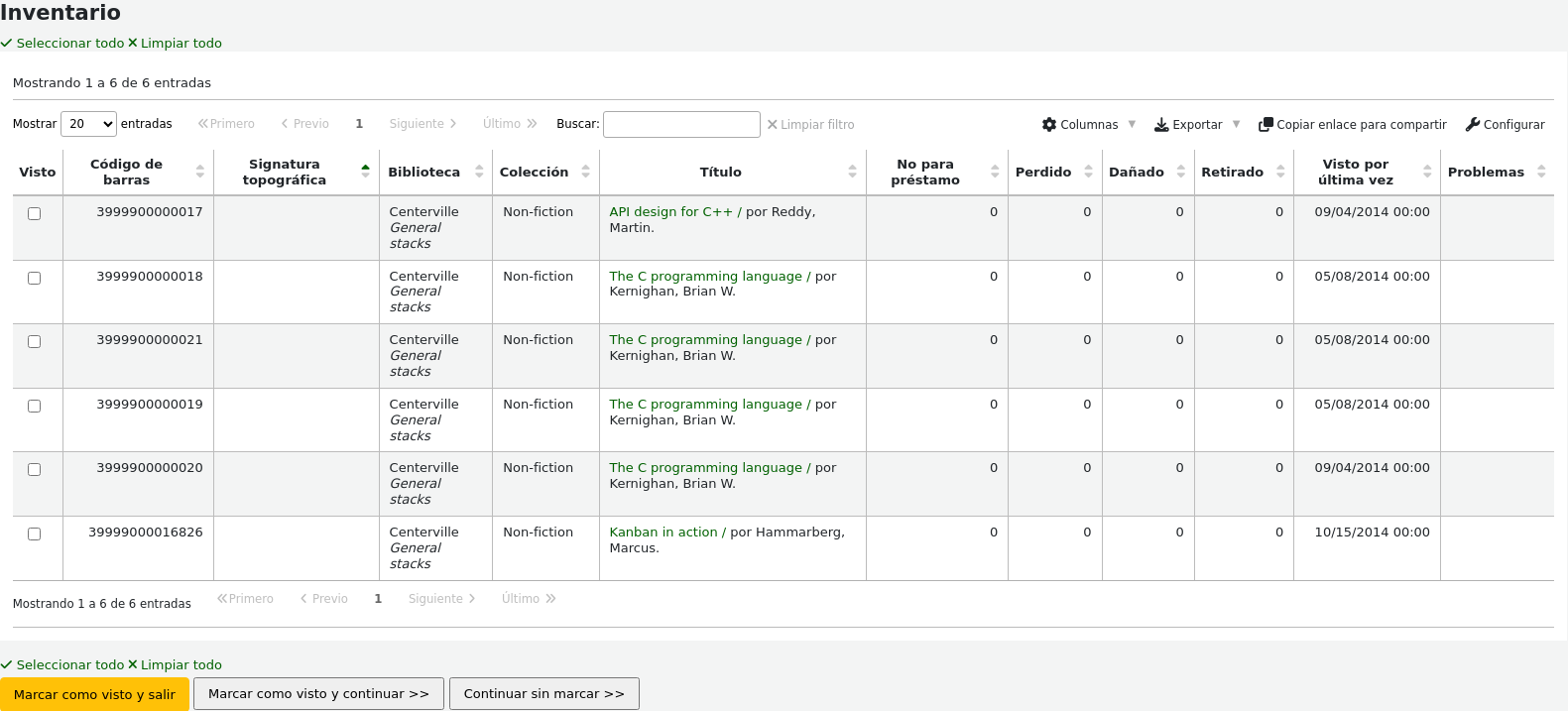The height and width of the screenshot is (711, 1568).
Task: Click the No para préstamo sort icon
Action: click(x=995, y=173)
